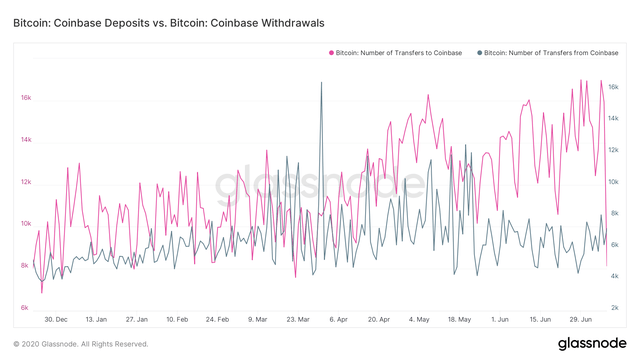Click the gray Transfers from Coinbase legend dot

480,53
